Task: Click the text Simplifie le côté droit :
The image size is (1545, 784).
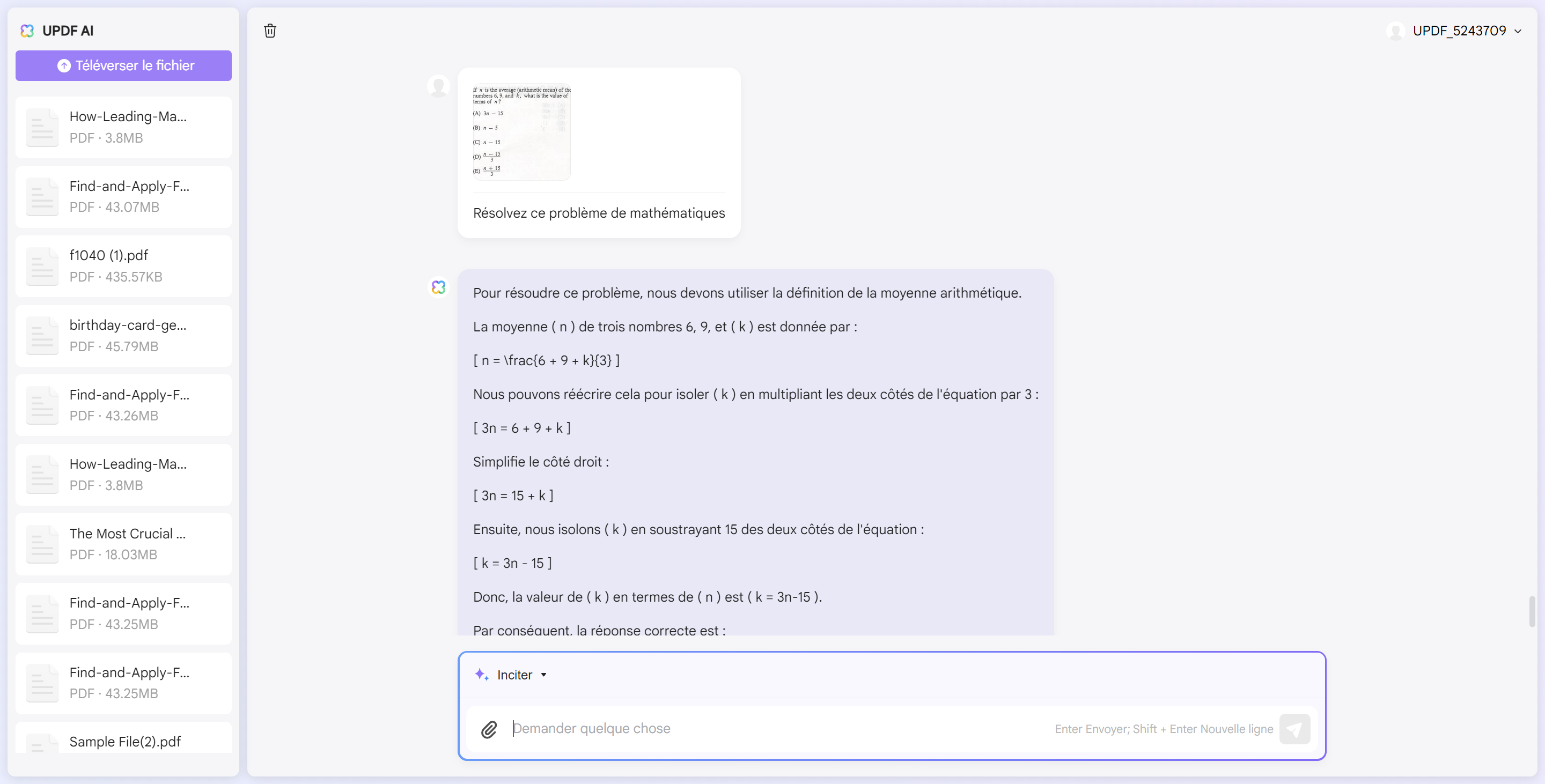Action: [541, 462]
